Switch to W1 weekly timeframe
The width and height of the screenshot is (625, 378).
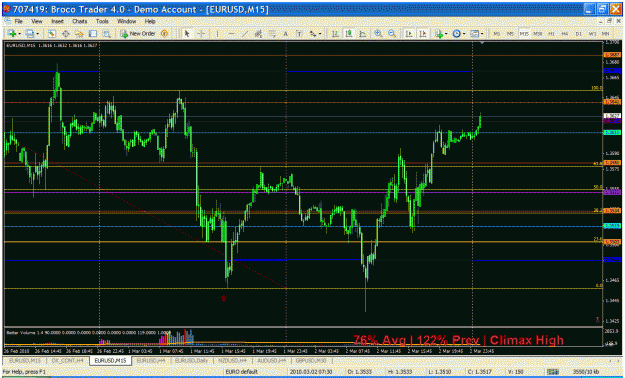click(x=592, y=34)
